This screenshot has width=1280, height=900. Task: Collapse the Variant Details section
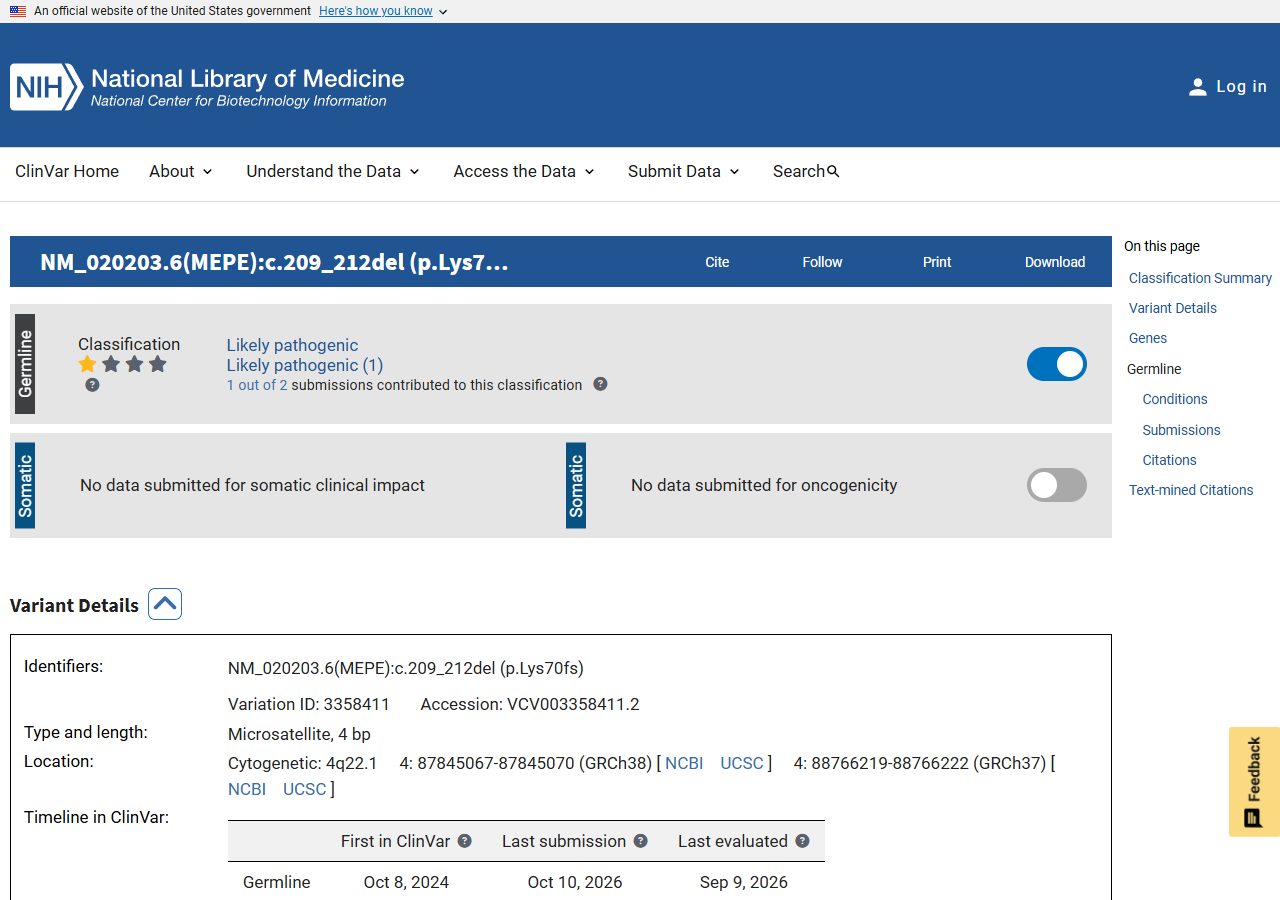[x=165, y=604]
